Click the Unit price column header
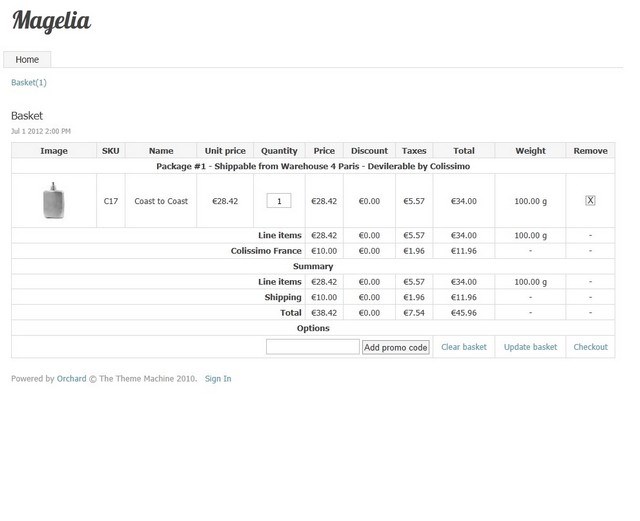The image size is (640, 521). (x=225, y=151)
